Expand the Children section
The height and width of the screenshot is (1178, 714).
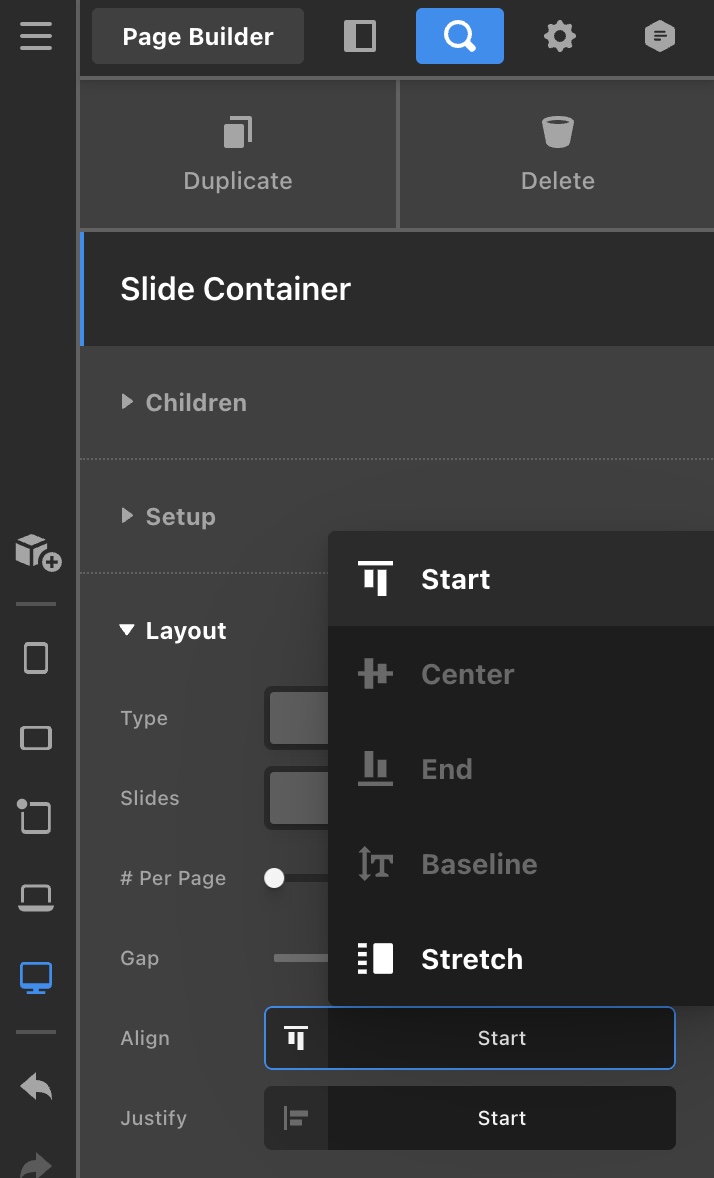[196, 403]
